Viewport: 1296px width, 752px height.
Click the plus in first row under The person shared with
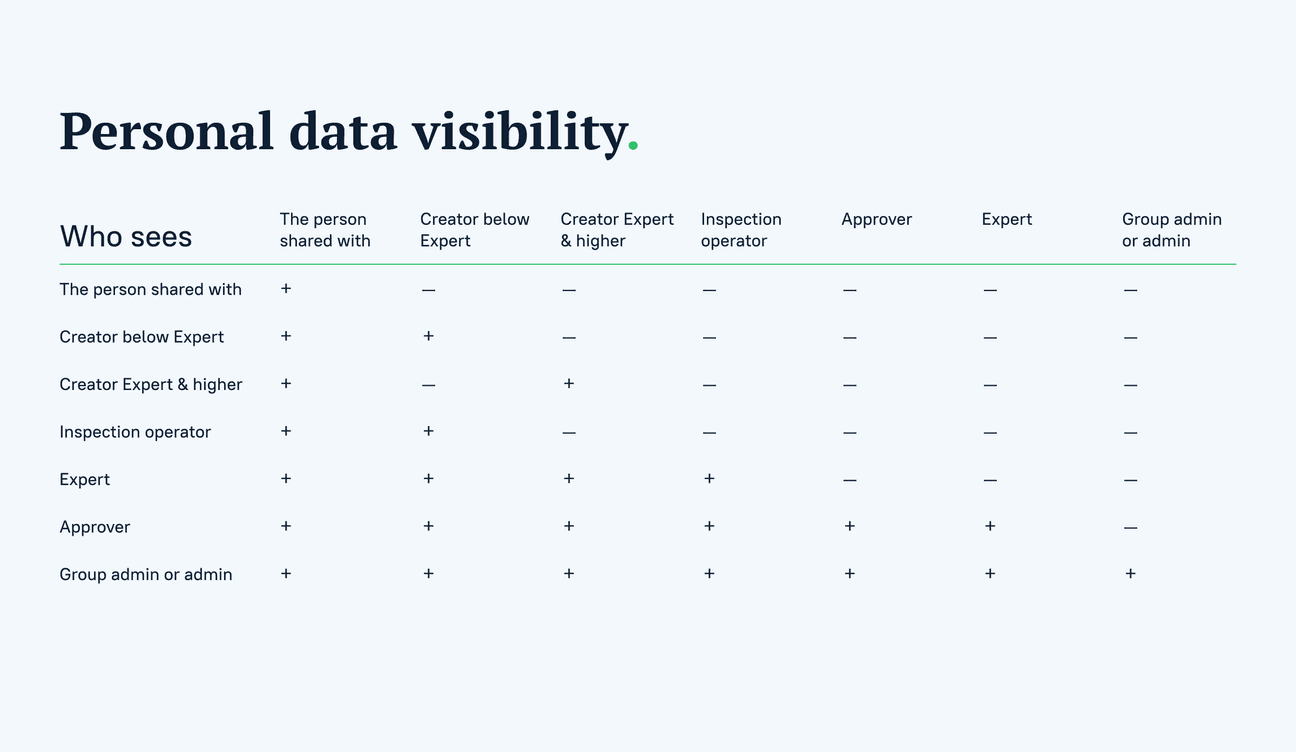pos(286,288)
